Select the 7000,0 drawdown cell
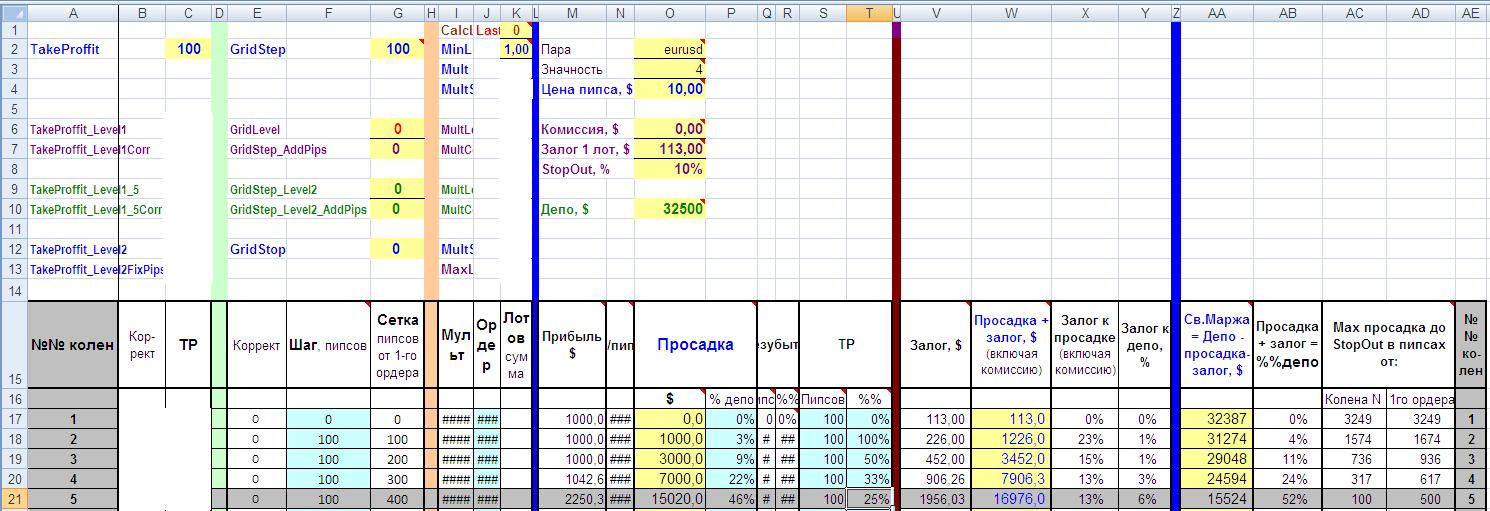1490x511 pixels. [669, 479]
